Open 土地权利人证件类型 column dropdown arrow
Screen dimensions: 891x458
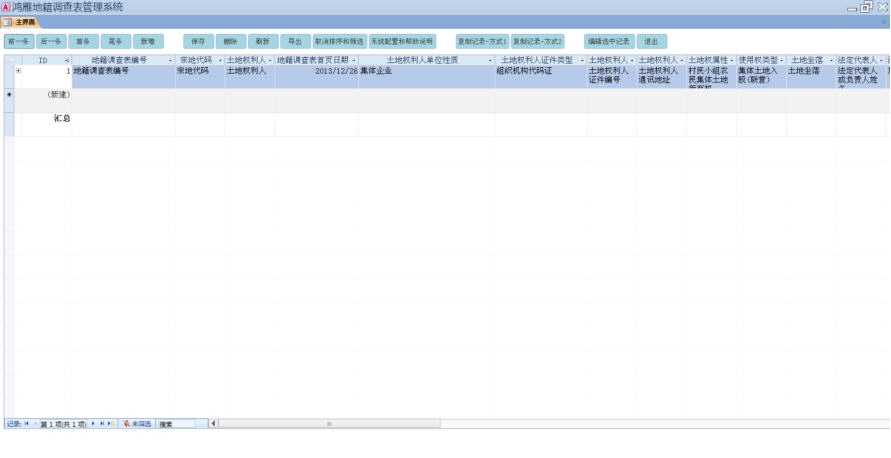tap(582, 60)
